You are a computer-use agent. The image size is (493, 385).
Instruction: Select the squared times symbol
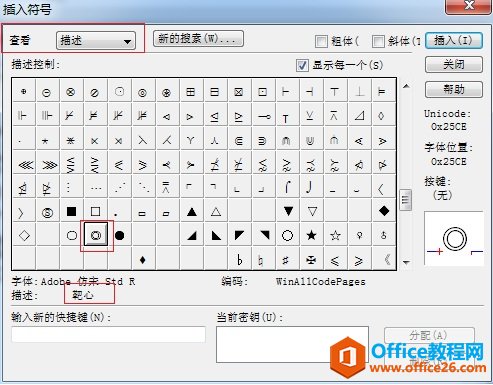(x=239, y=92)
